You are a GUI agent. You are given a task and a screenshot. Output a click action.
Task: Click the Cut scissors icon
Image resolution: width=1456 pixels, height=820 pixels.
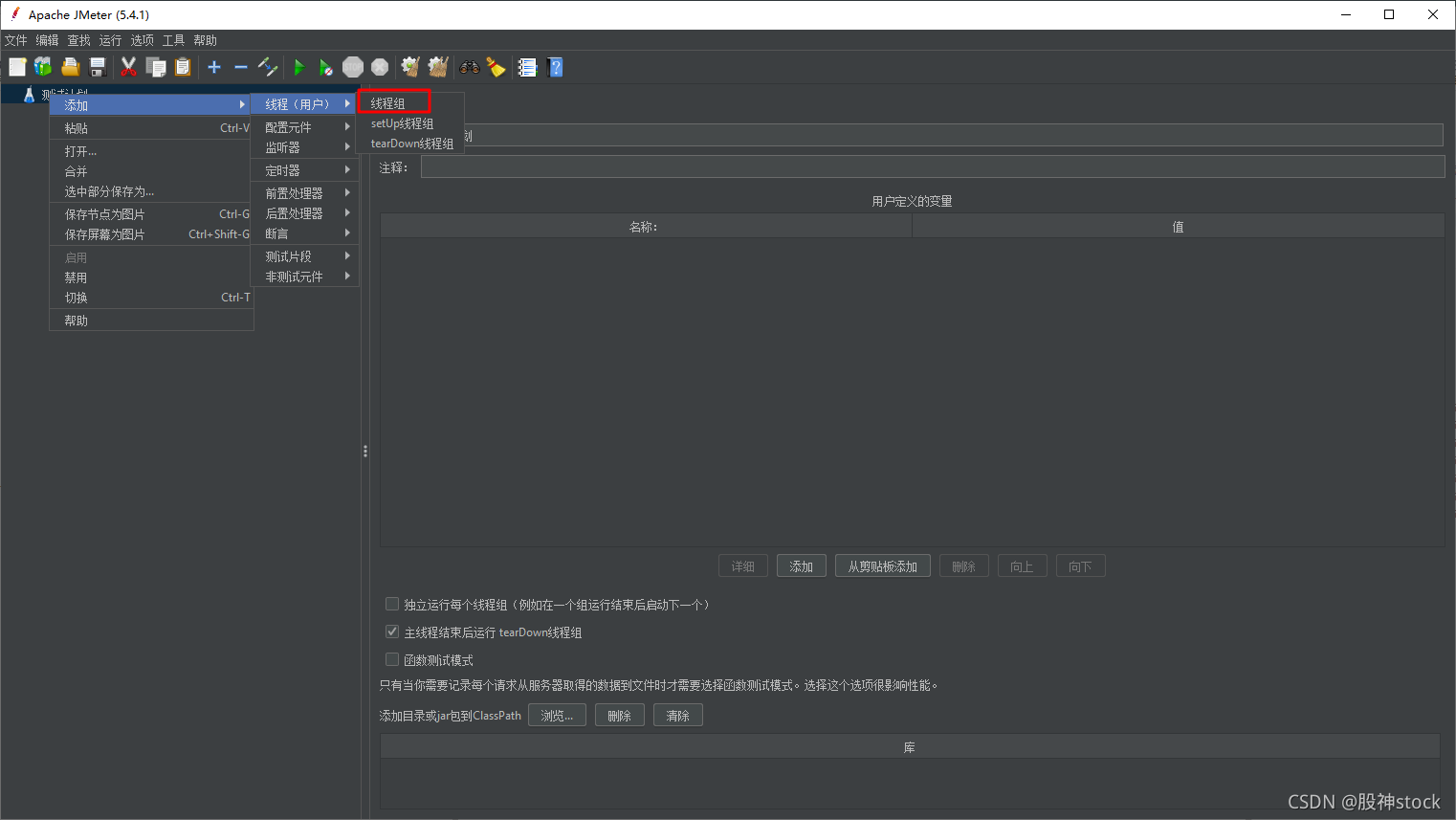pyautogui.click(x=128, y=67)
